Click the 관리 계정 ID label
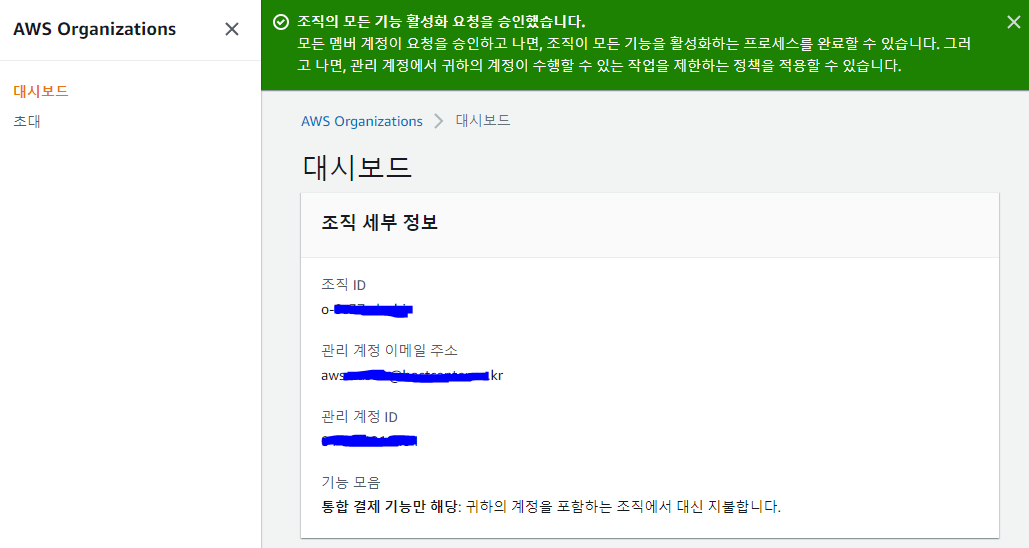The width and height of the screenshot is (1029, 548). click(359, 416)
